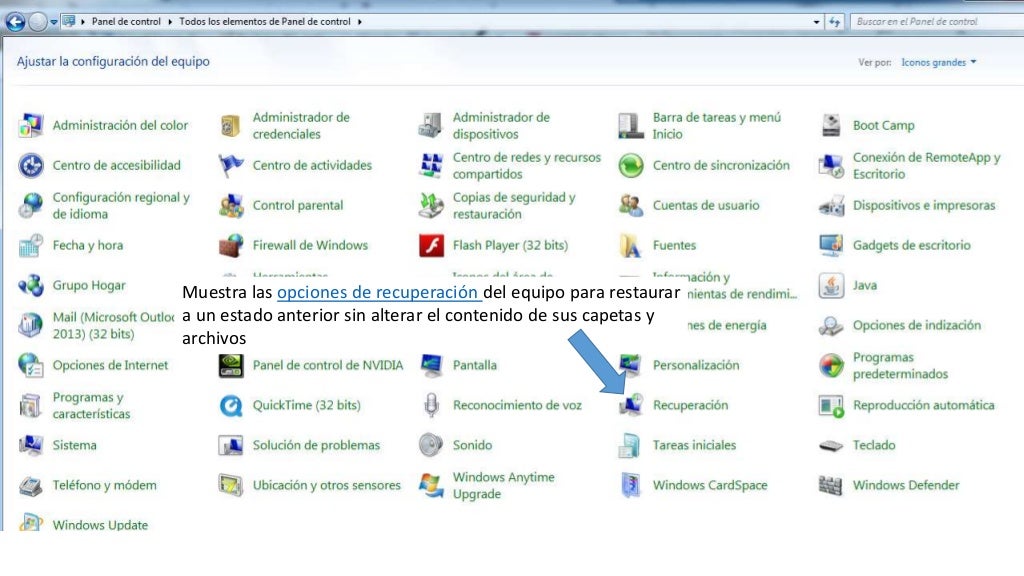The image size is (1024, 576).
Task: Open Gadgets de escritorio icon
Action: point(831,246)
